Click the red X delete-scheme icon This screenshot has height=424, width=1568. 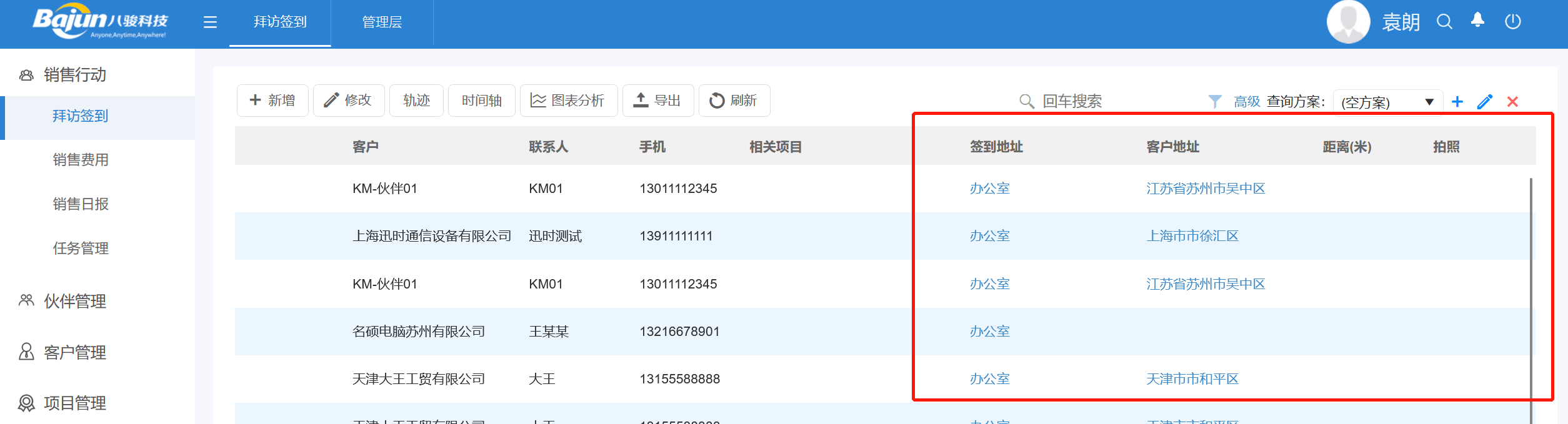[x=1512, y=102]
